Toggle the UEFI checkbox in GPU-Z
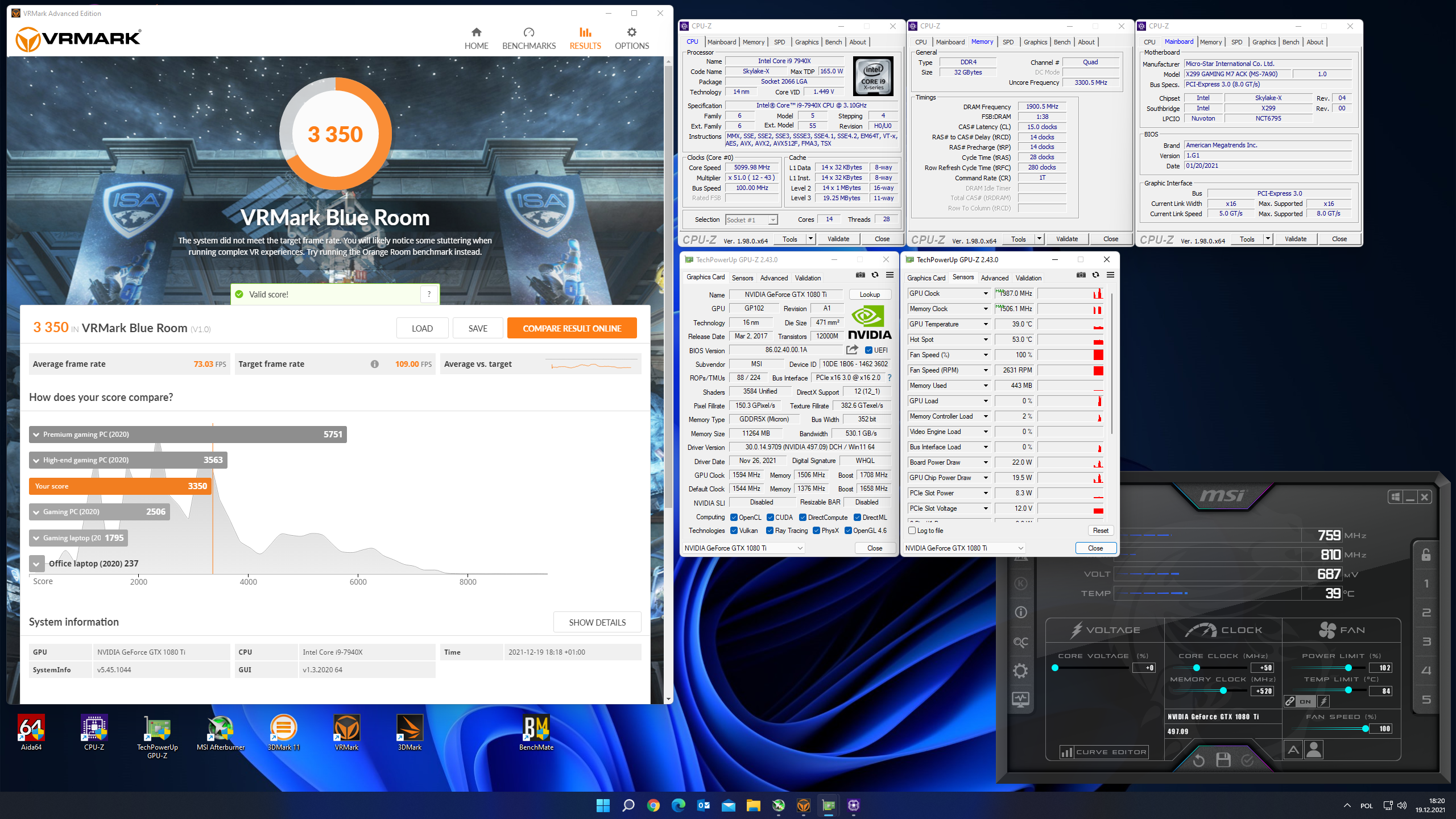Viewport: 1456px width, 819px height. tap(868, 350)
